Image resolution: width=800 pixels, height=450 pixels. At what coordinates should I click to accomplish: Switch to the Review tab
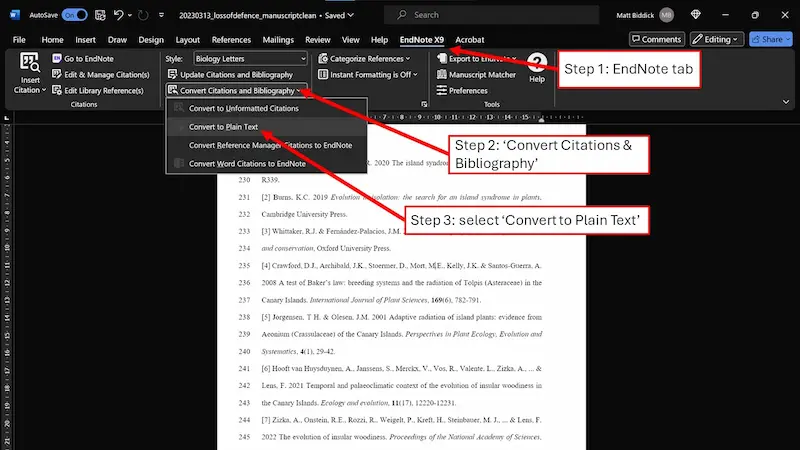point(317,40)
